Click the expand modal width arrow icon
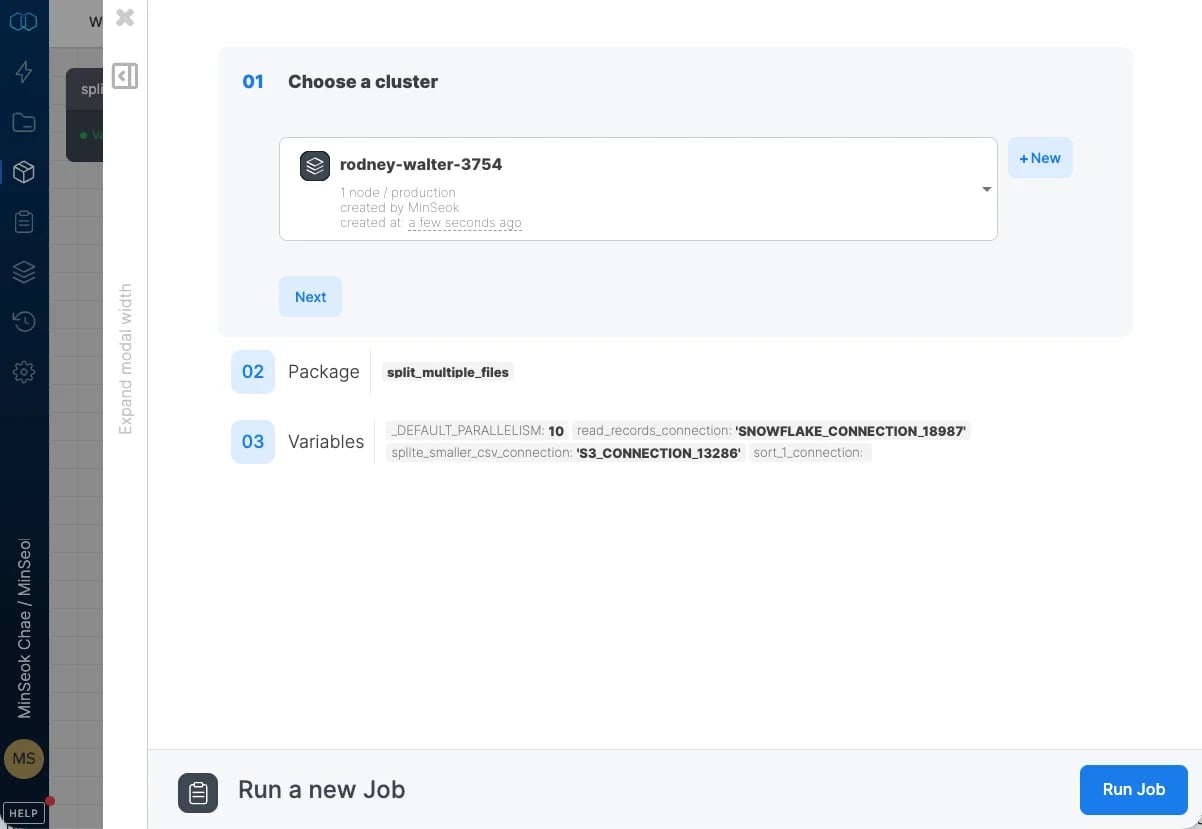 pos(125,76)
